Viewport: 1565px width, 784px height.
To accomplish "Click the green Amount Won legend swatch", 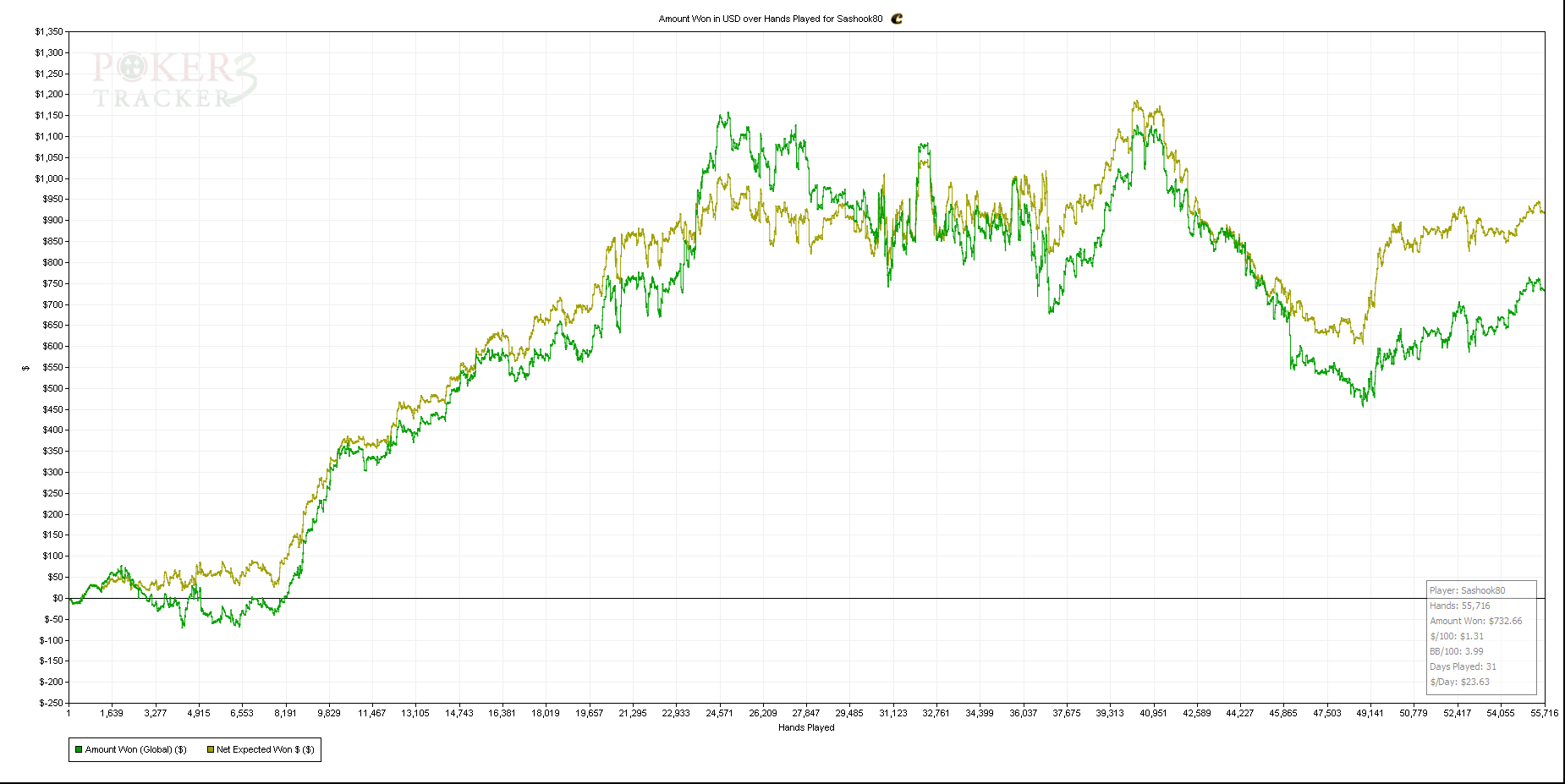I will 79,749.
